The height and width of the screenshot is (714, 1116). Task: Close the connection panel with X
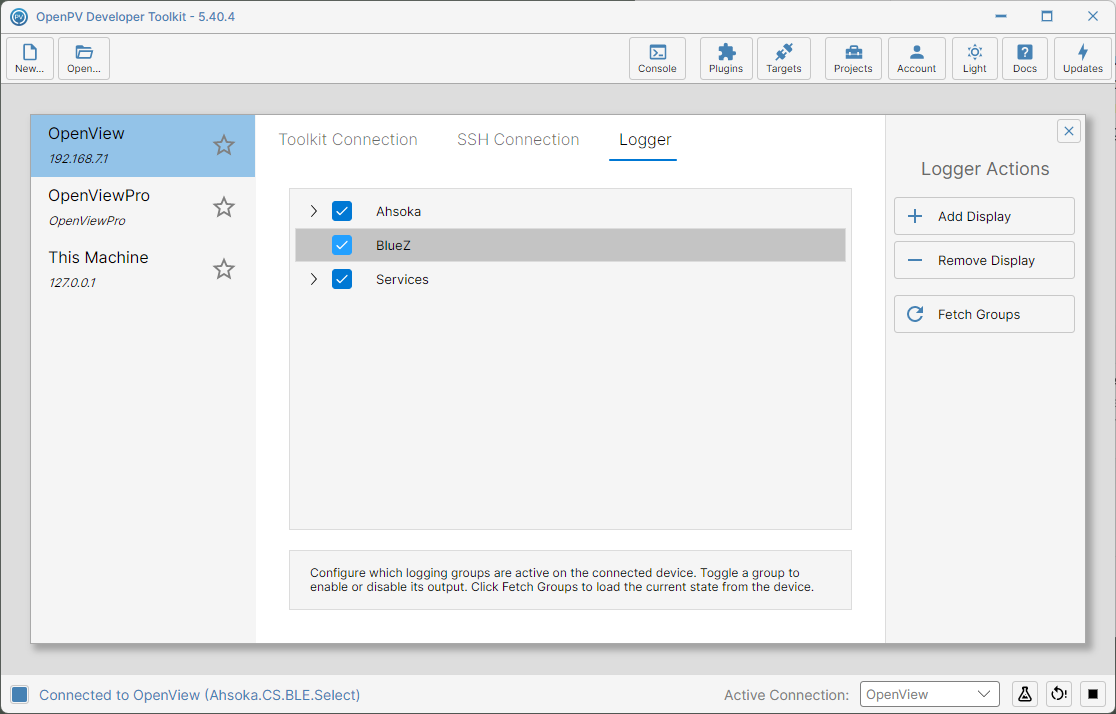(1069, 131)
